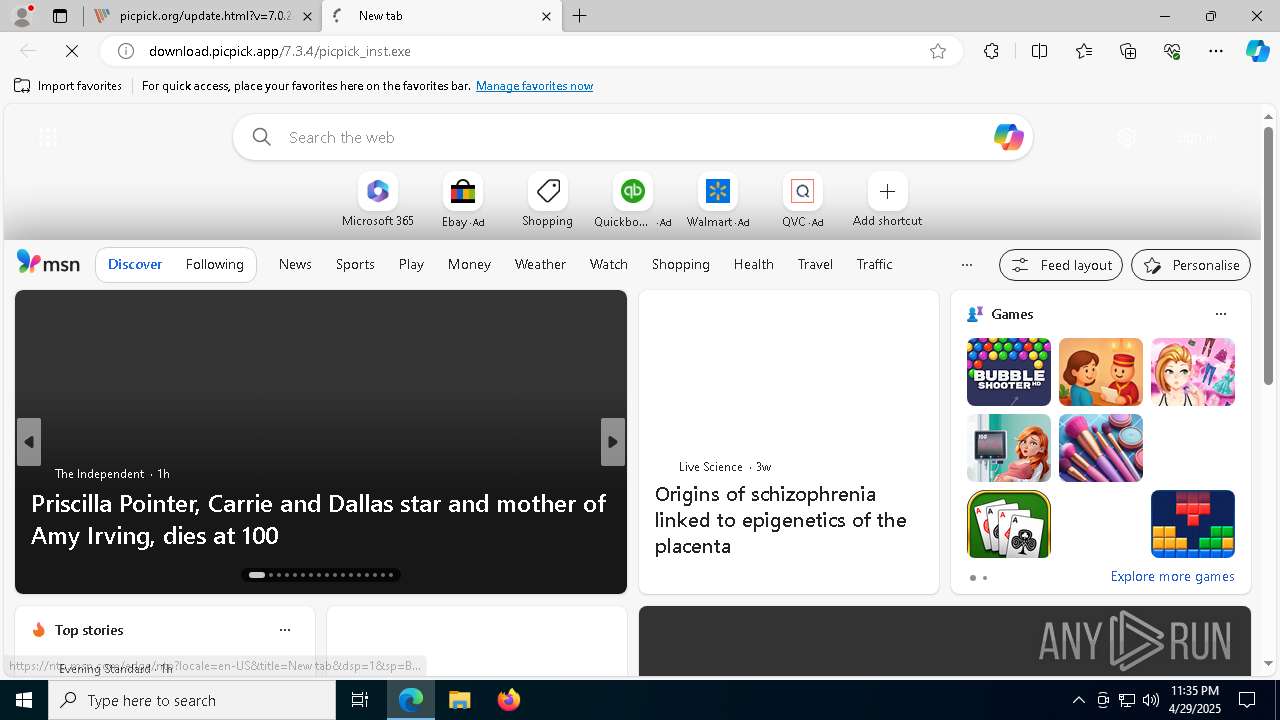Click Copilot icon in search box
This screenshot has height=720, width=1280.
(1008, 137)
